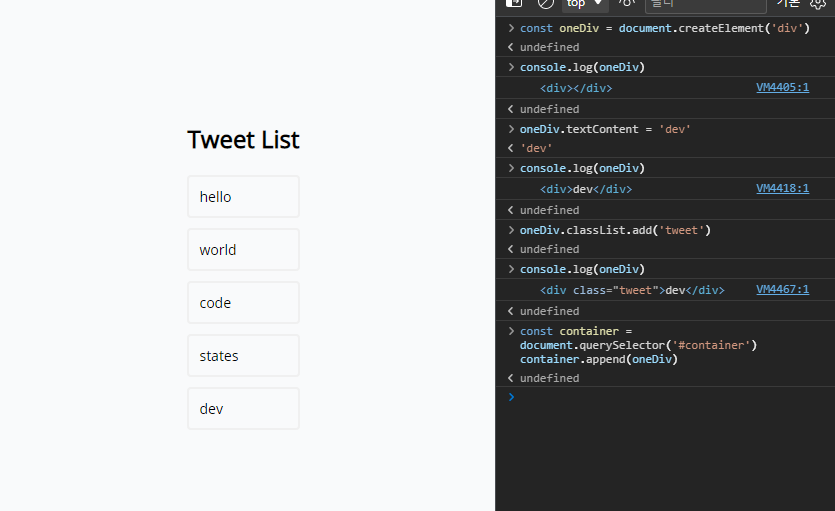Click the 'states' tweet item
Viewport: 835px width, 511px height.
click(243, 356)
